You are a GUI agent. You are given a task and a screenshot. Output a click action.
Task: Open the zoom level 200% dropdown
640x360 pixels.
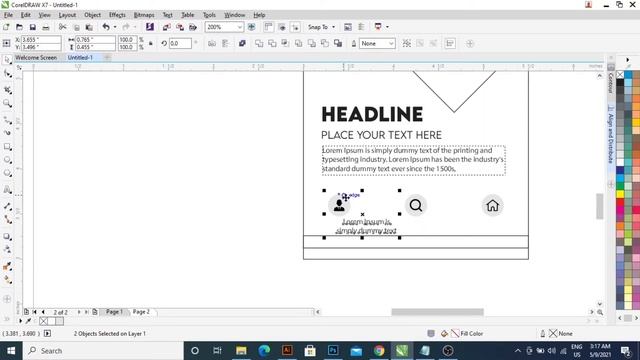240,27
